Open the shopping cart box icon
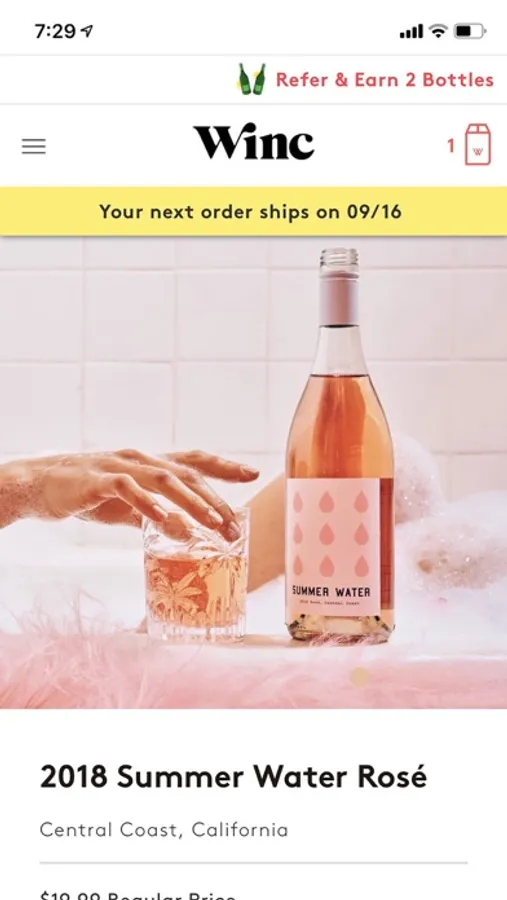This screenshot has width=507, height=900. (478, 145)
